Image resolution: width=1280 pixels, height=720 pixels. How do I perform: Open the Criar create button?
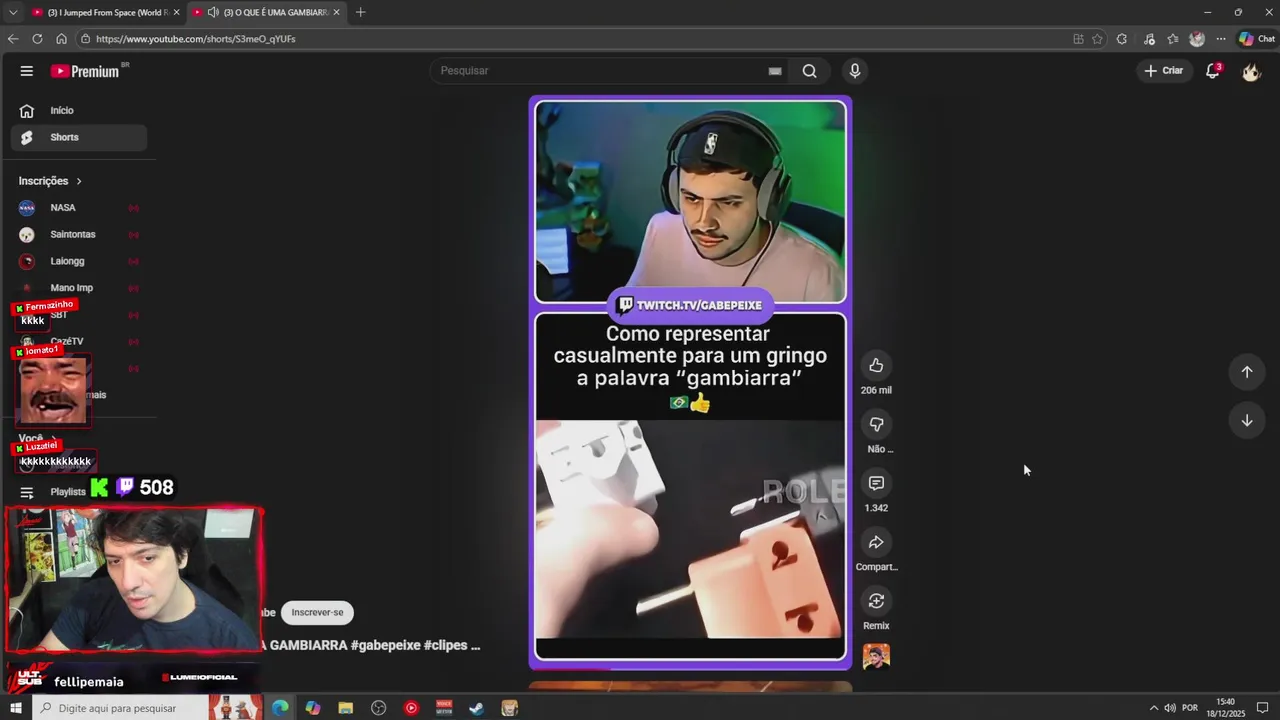tap(1164, 71)
